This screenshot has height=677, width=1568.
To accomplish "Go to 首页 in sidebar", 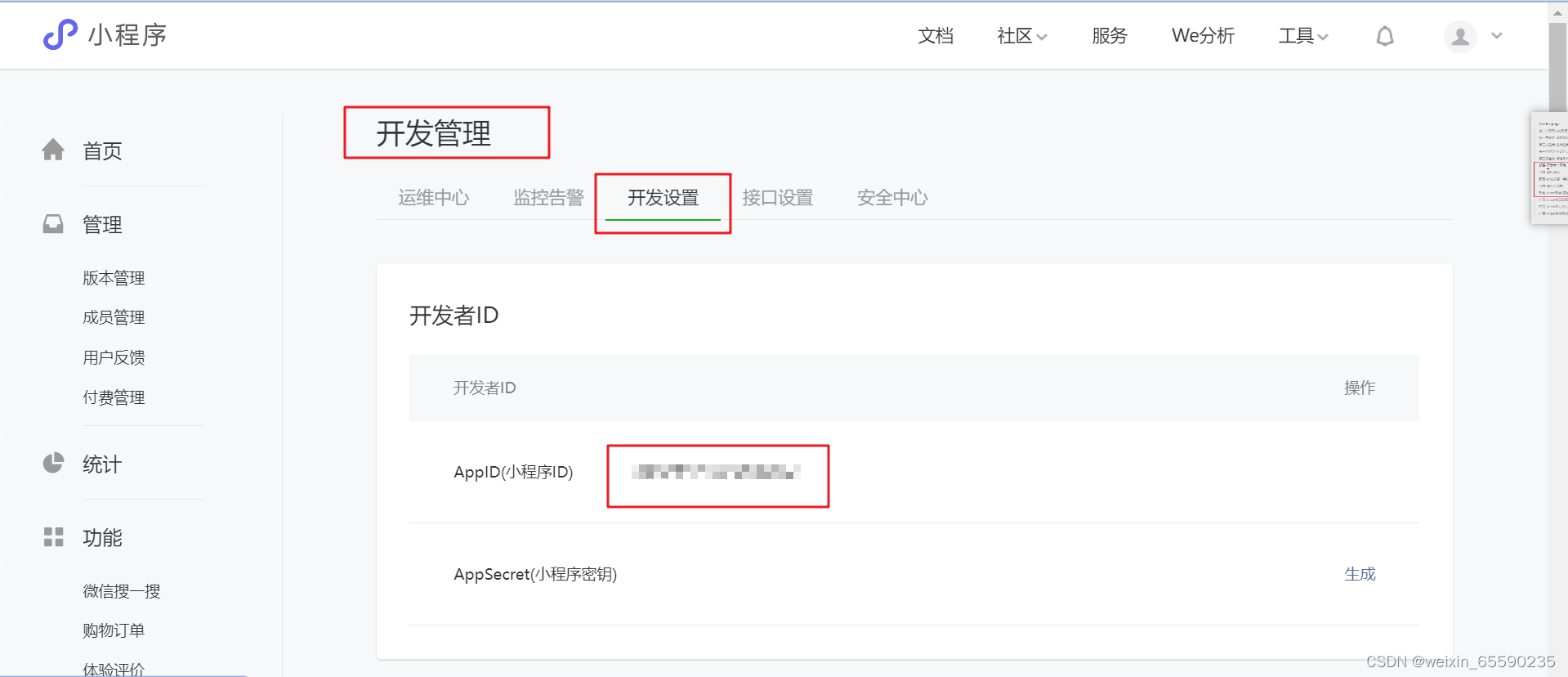I will coord(102,151).
